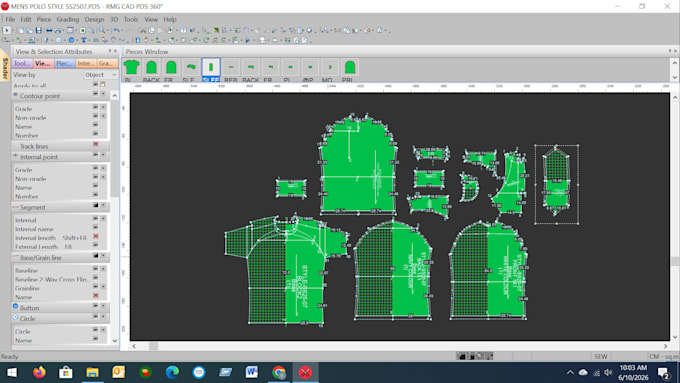This screenshot has height=383, width=680.
Task: Click the scissors Cut toolbar icon
Action: click(143, 30)
